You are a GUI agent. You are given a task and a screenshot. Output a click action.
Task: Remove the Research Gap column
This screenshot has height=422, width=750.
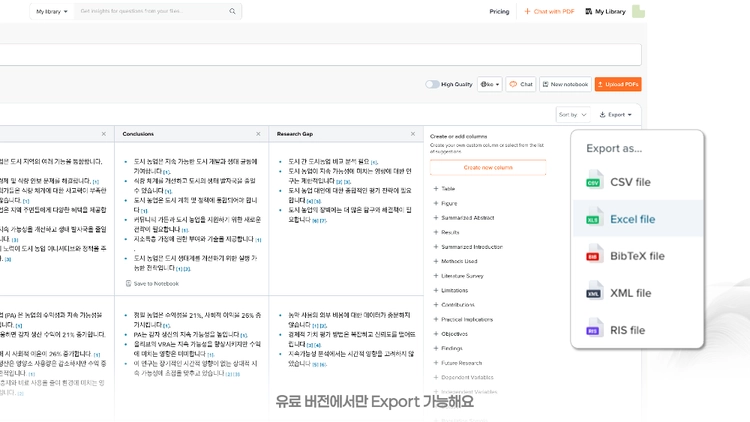(x=413, y=134)
